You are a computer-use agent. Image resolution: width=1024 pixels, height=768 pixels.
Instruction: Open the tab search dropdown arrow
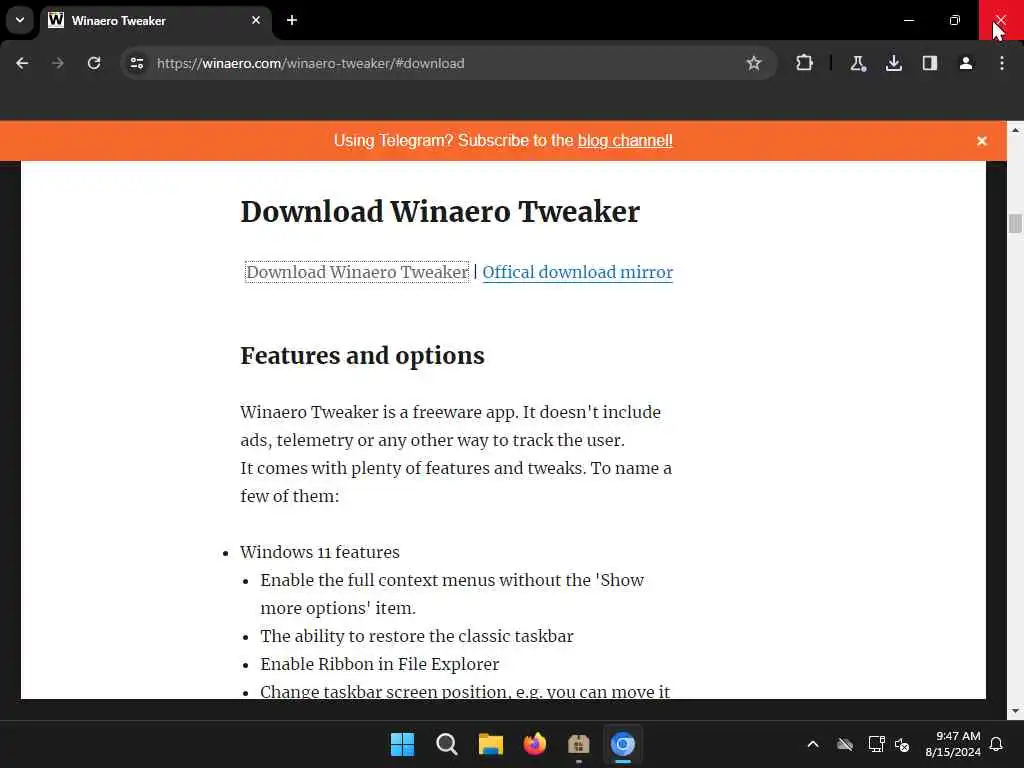[x=20, y=20]
